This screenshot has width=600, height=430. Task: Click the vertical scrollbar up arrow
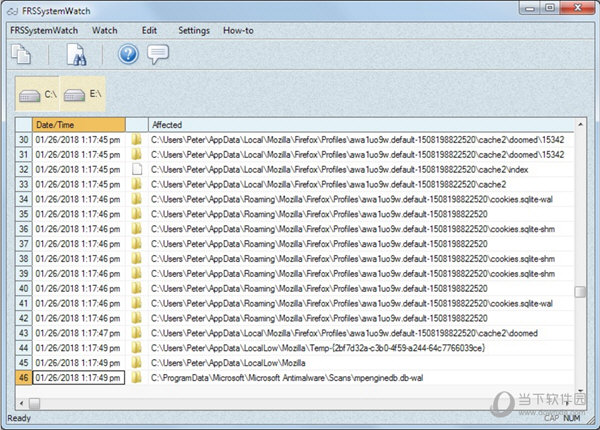580,124
